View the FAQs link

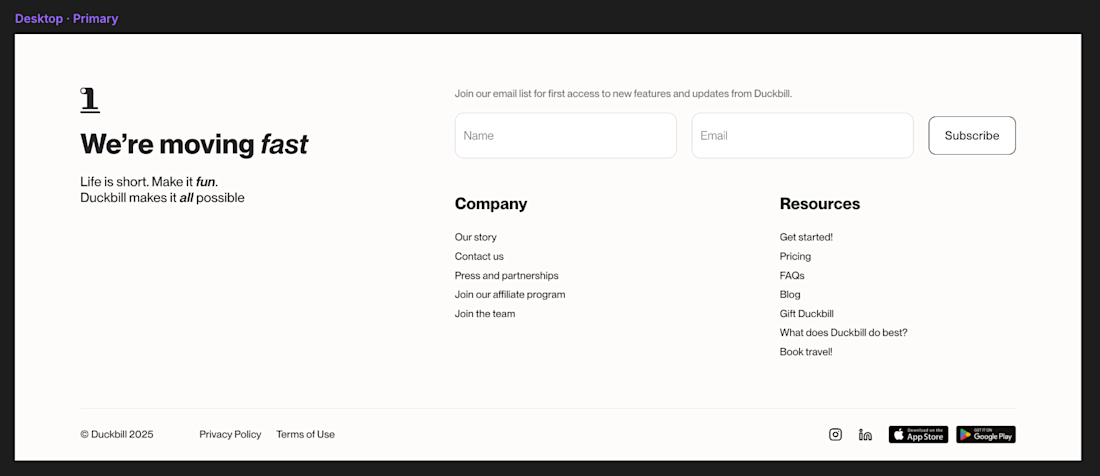pyautogui.click(x=792, y=275)
